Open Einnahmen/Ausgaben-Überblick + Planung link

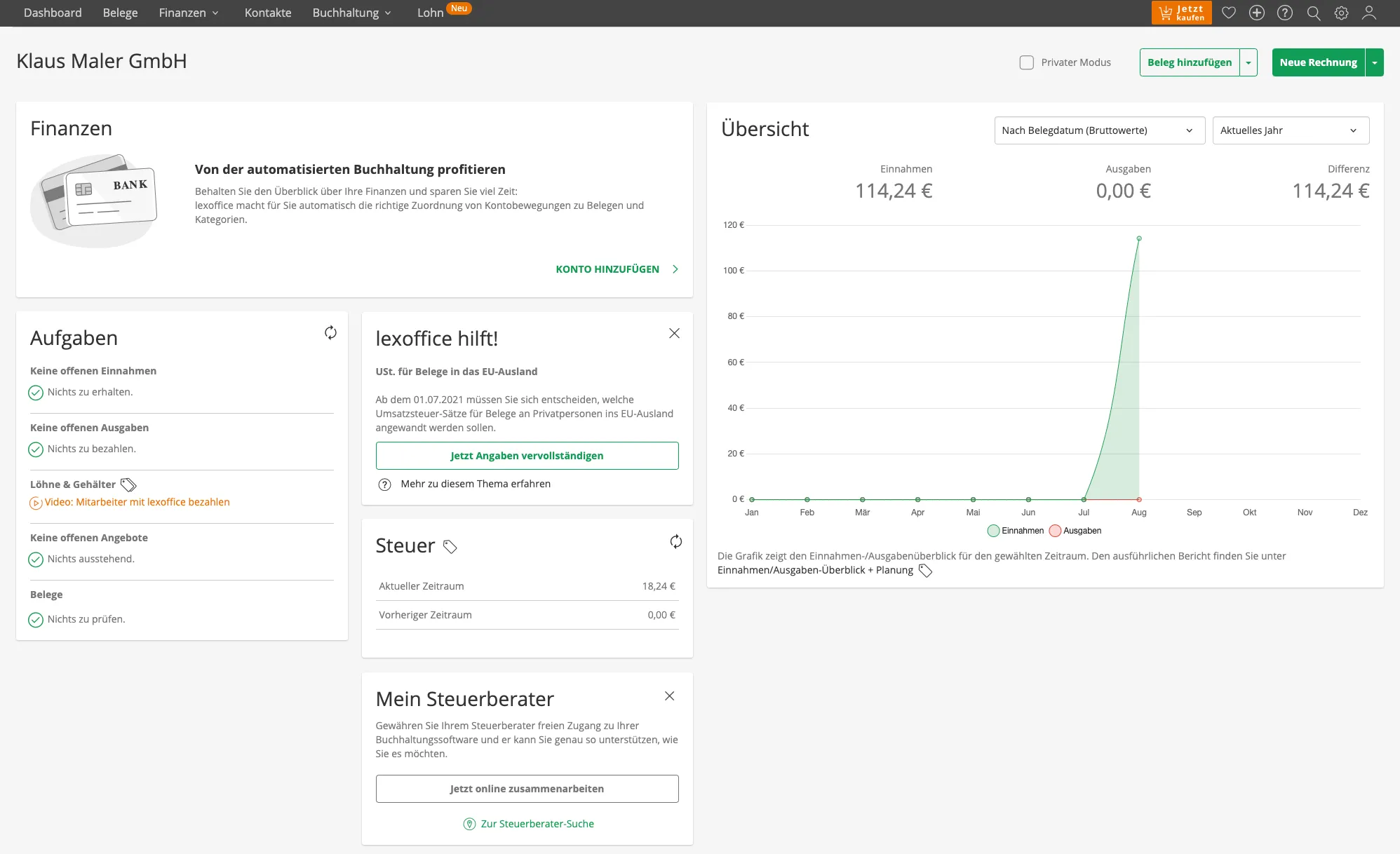tap(815, 570)
